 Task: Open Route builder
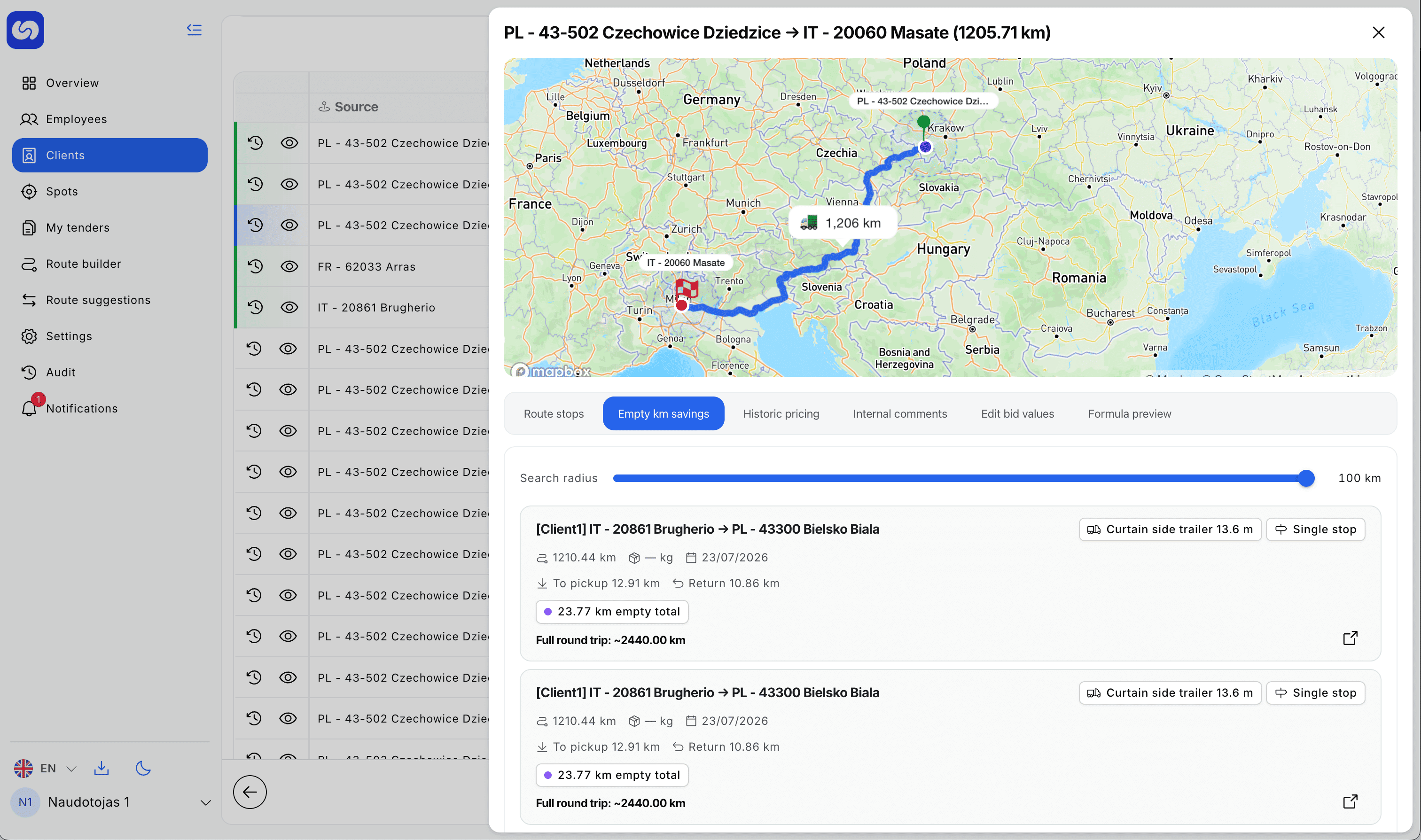click(110, 264)
